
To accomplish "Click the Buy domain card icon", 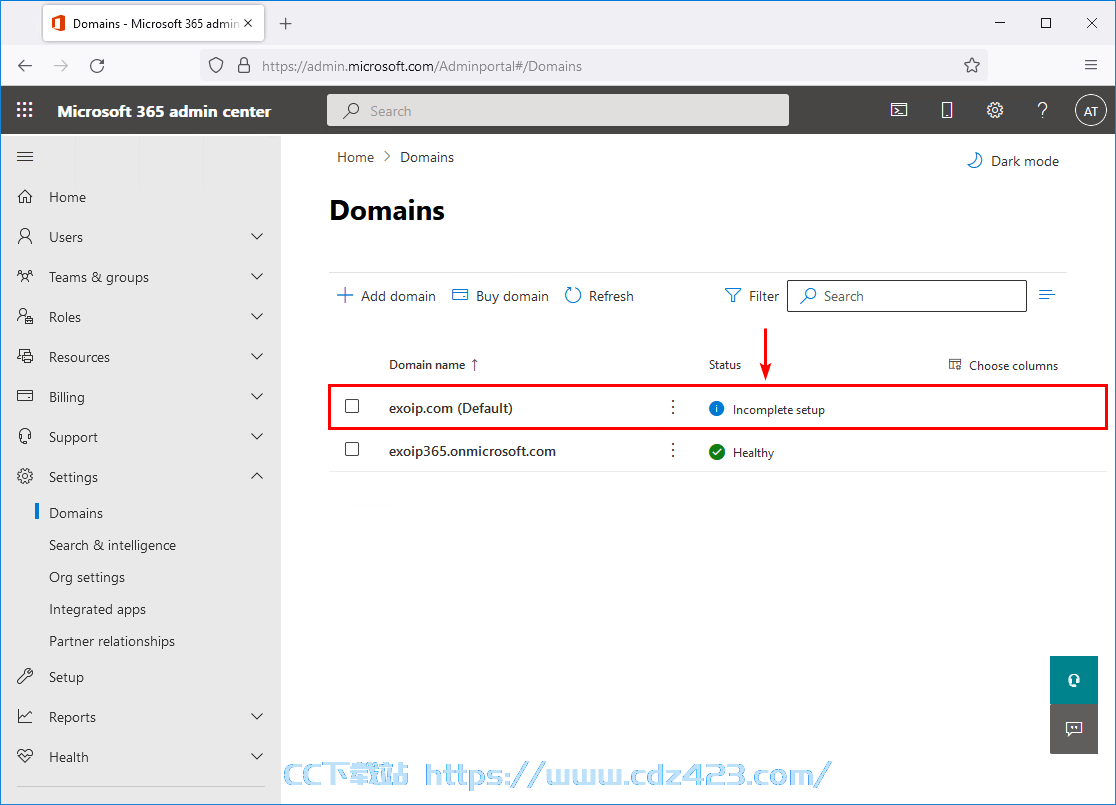I will pyautogui.click(x=460, y=295).
